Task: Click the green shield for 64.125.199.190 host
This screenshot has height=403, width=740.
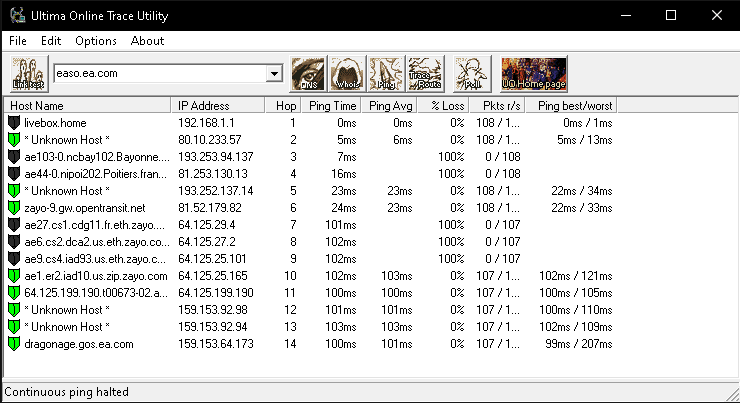Action: [x=14, y=293]
